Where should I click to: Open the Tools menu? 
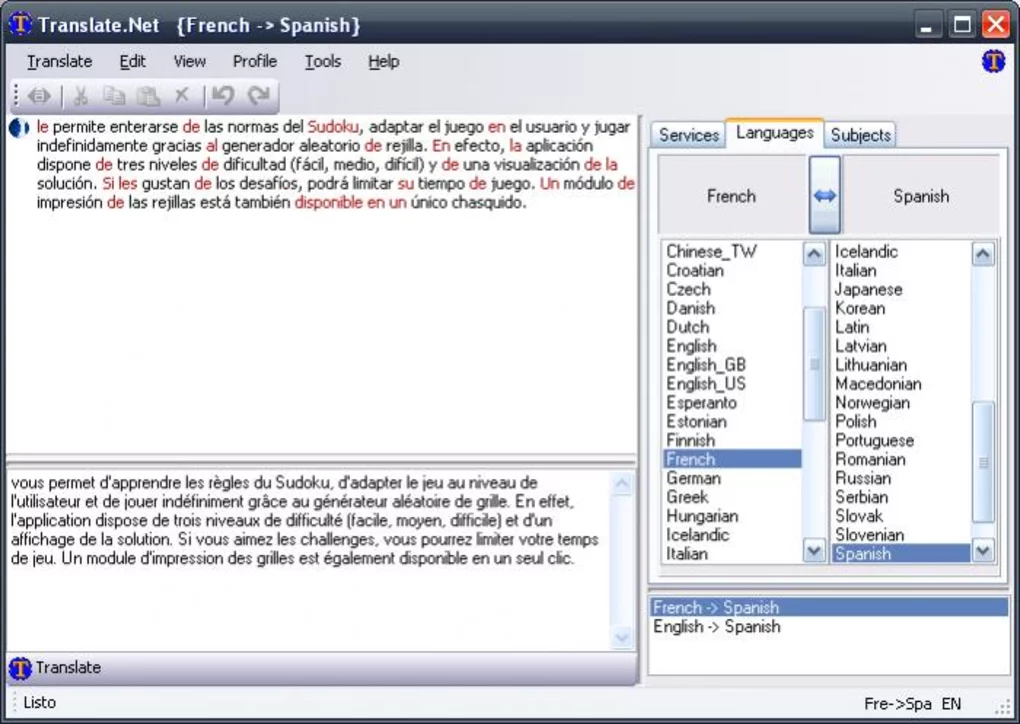(x=323, y=61)
